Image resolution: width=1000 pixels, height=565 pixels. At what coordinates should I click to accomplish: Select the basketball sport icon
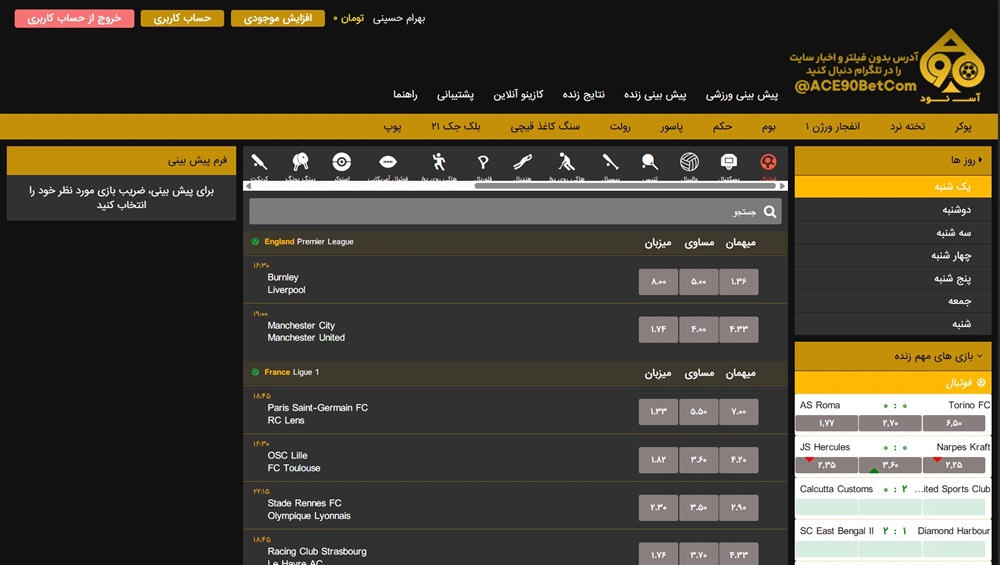point(728,162)
